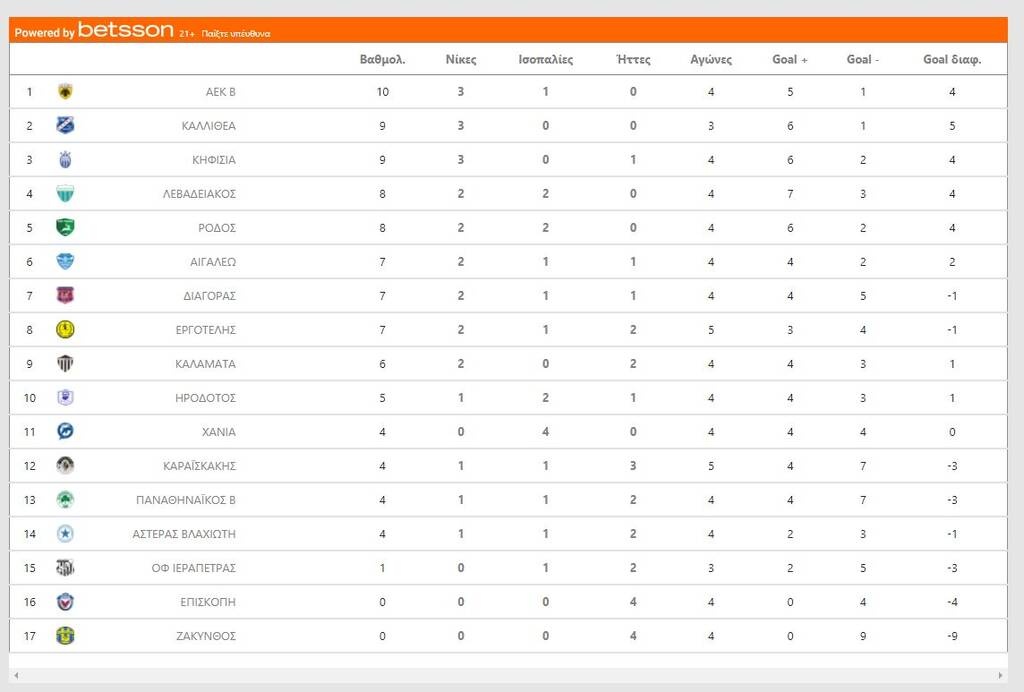Click ΖΑΚΥΝΘΟΣ Goal - value 9
The width and height of the screenshot is (1024, 692).
[x=863, y=635]
